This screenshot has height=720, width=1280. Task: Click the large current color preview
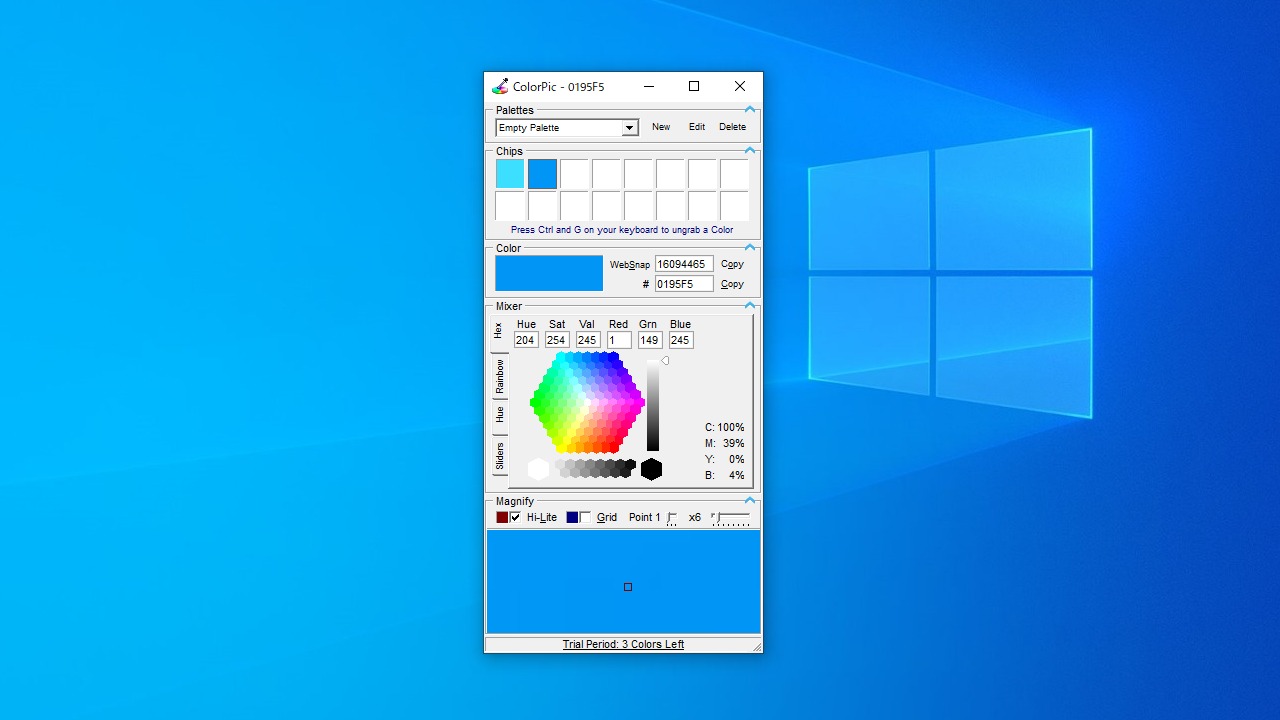[549, 273]
